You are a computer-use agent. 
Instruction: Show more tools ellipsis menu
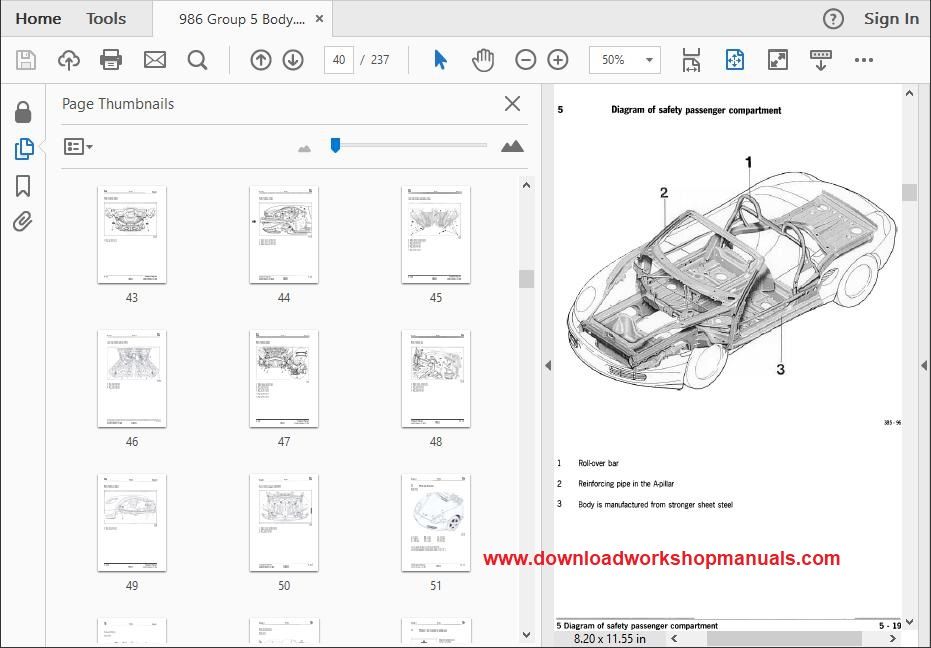coord(863,60)
